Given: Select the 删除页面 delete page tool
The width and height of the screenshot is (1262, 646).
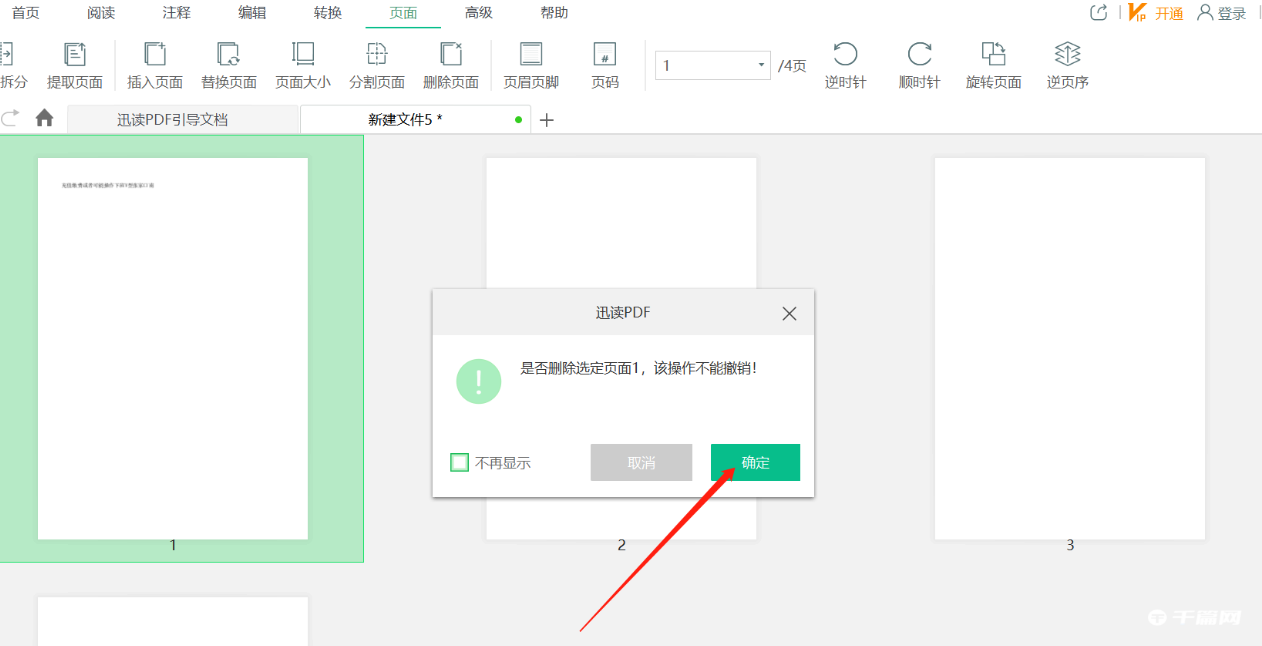Looking at the screenshot, I should (451, 63).
